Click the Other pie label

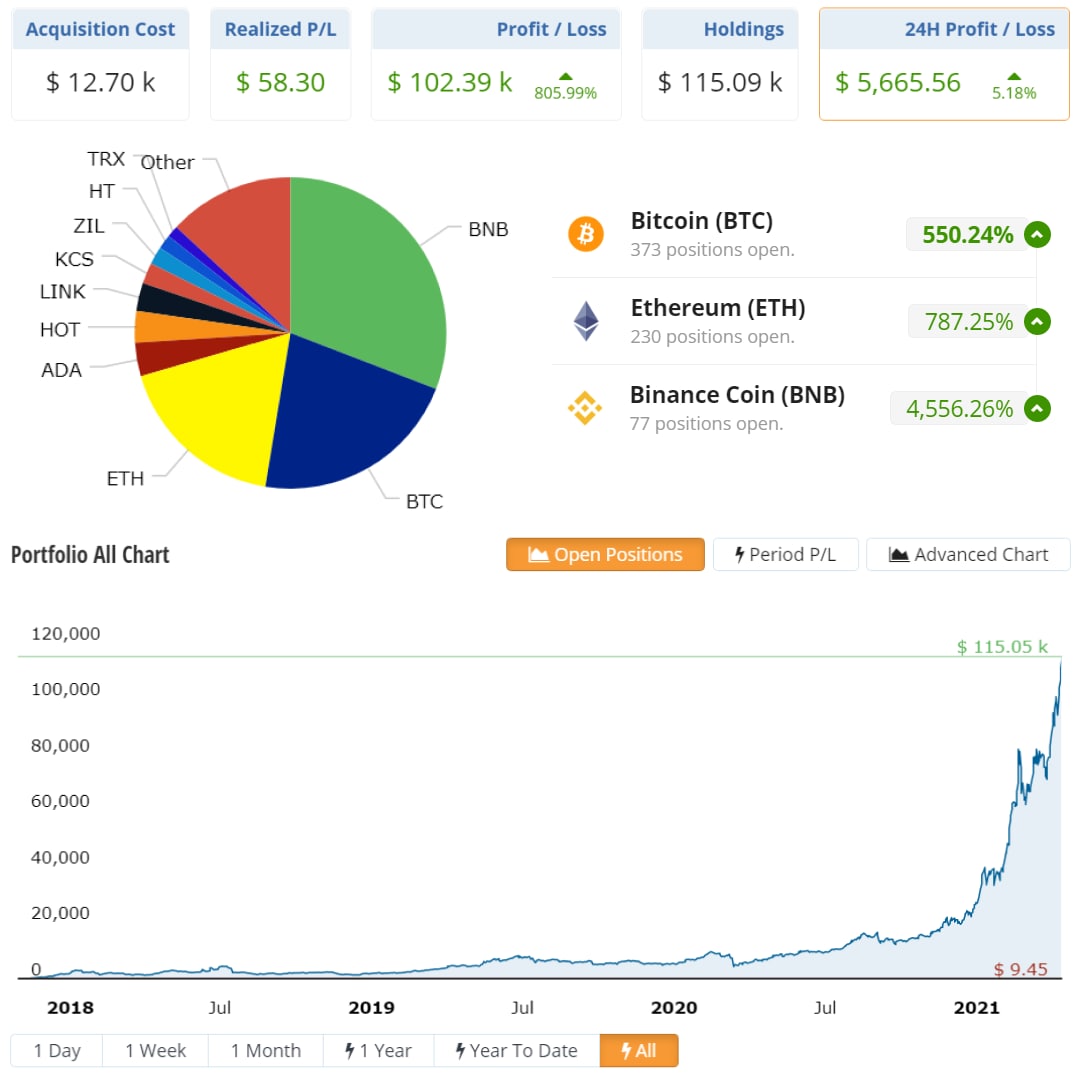point(167,163)
